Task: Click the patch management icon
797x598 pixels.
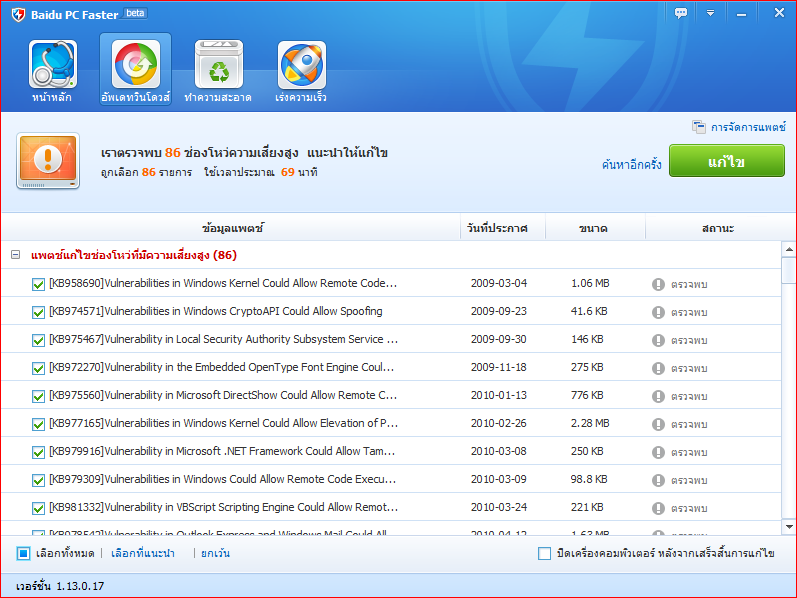Action: pyautogui.click(x=698, y=127)
